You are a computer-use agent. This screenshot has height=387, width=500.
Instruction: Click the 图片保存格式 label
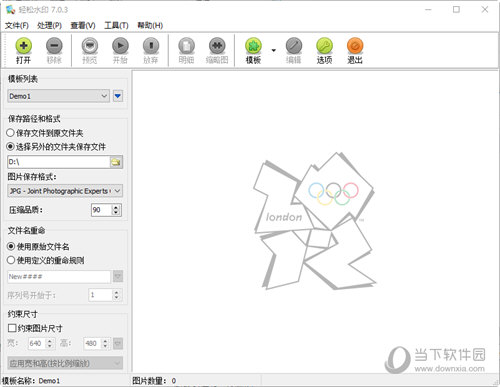32,177
